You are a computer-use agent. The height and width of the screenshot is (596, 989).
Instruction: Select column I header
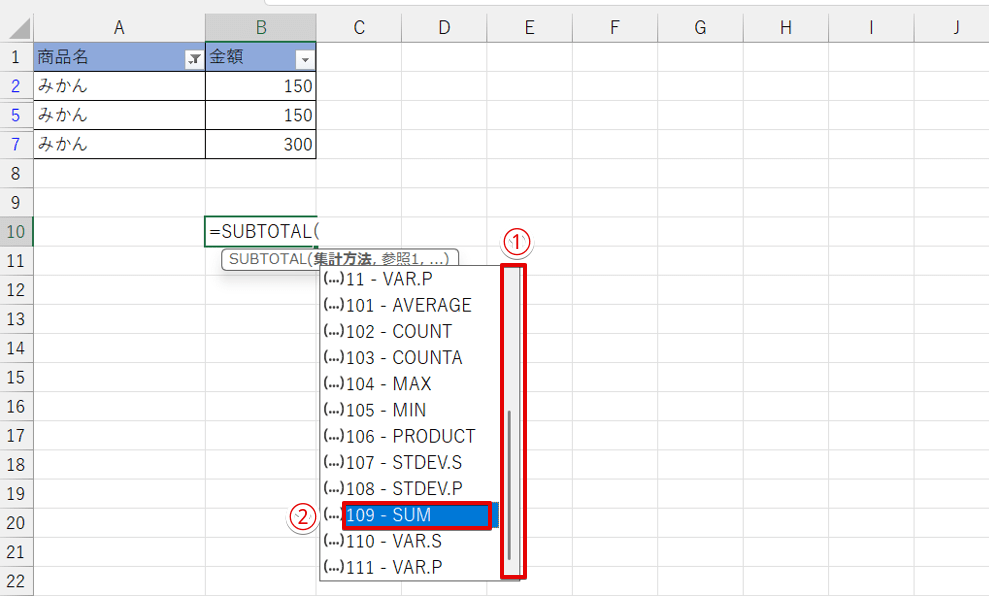[871, 28]
